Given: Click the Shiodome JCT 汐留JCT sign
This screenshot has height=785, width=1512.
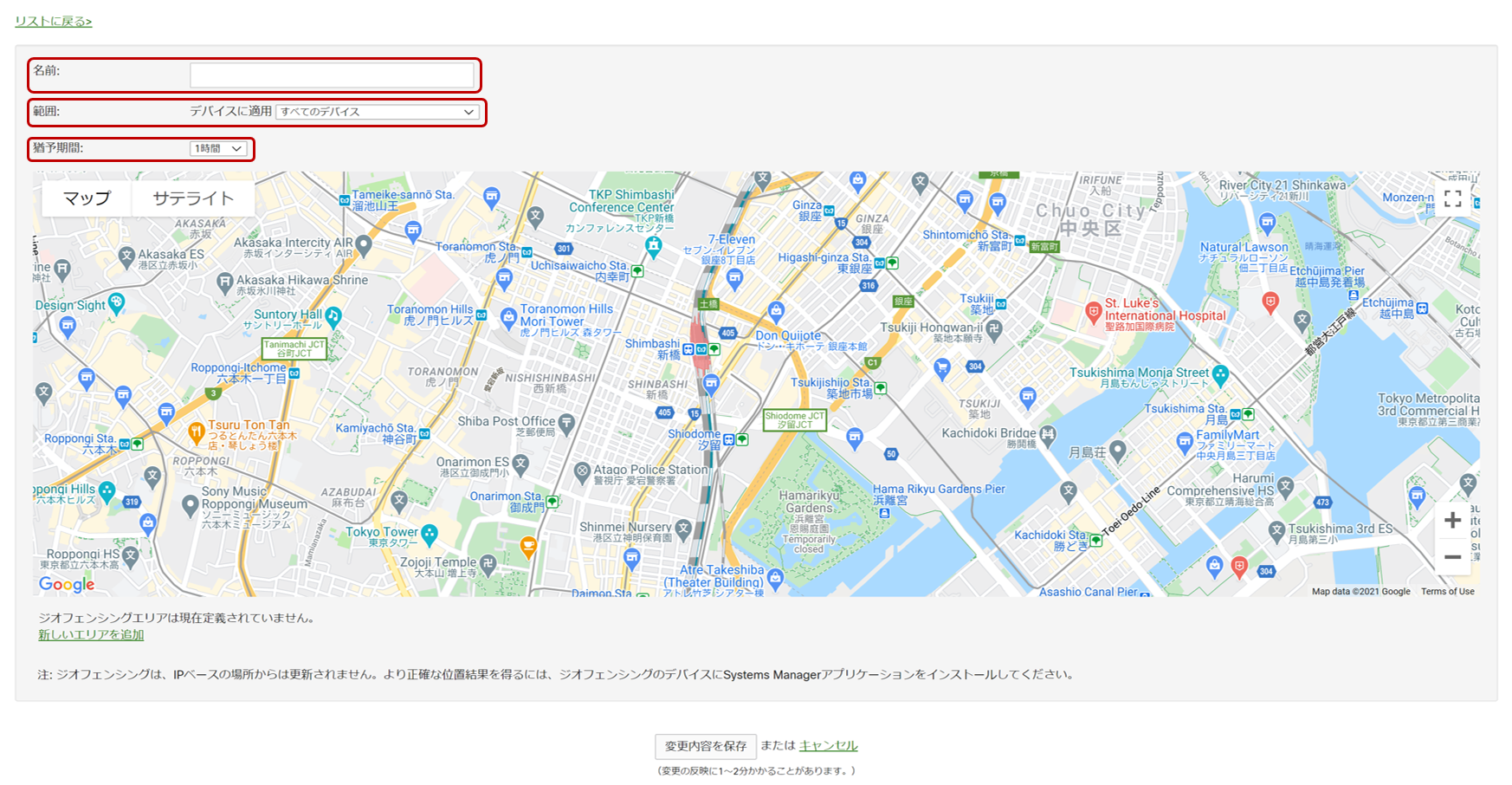Looking at the screenshot, I should click(x=795, y=420).
